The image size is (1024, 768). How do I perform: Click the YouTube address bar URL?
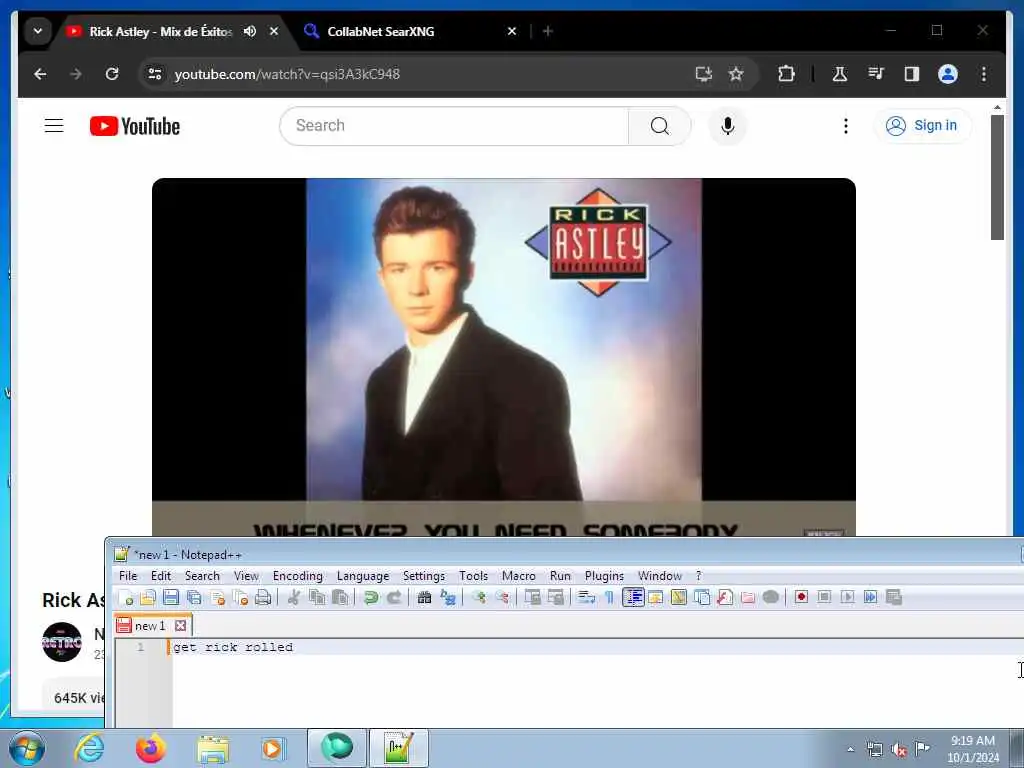pos(287,74)
